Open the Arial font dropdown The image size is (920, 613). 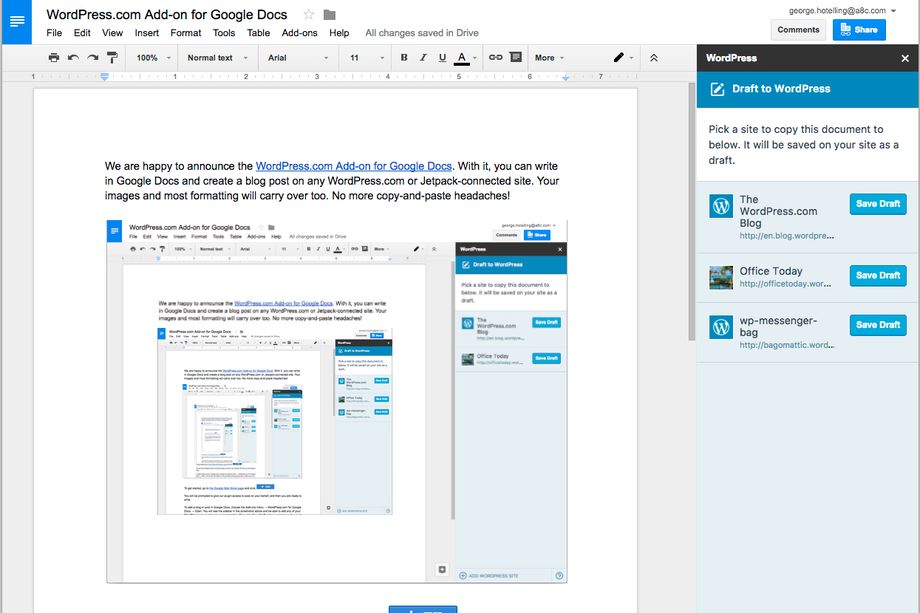[x=297, y=58]
